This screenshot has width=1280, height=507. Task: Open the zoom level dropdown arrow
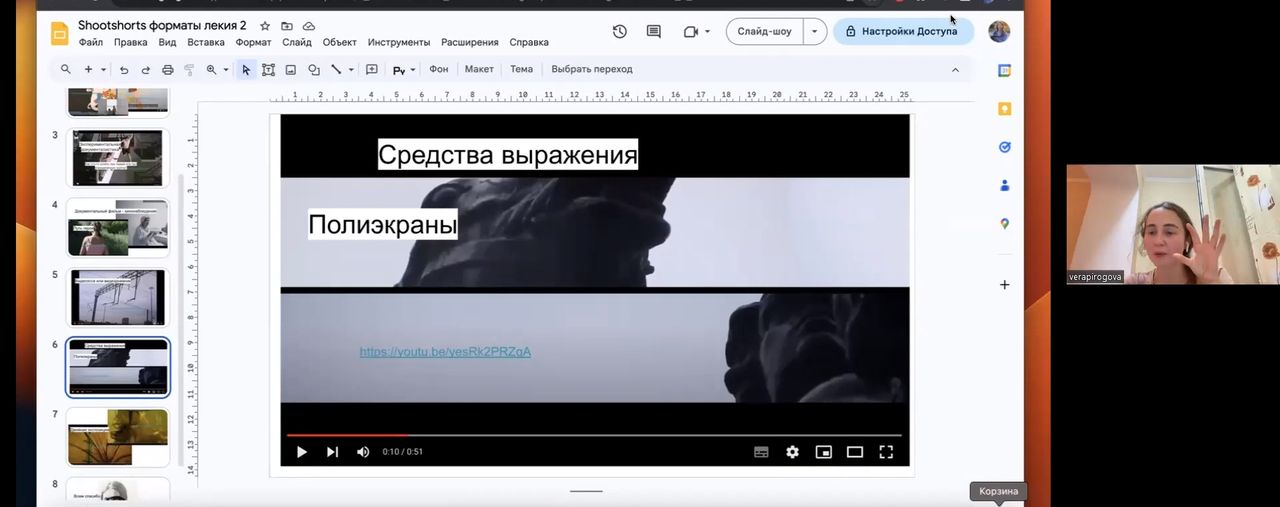click(x=226, y=70)
